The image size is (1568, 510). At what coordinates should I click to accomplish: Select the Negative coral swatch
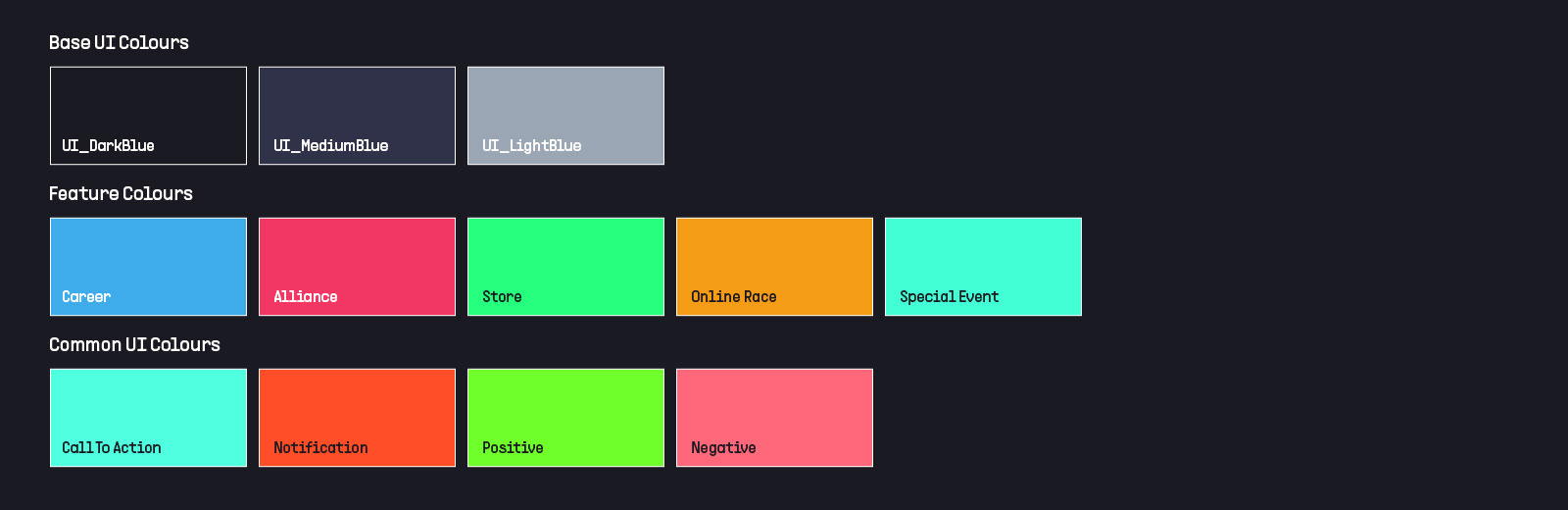tap(774, 418)
